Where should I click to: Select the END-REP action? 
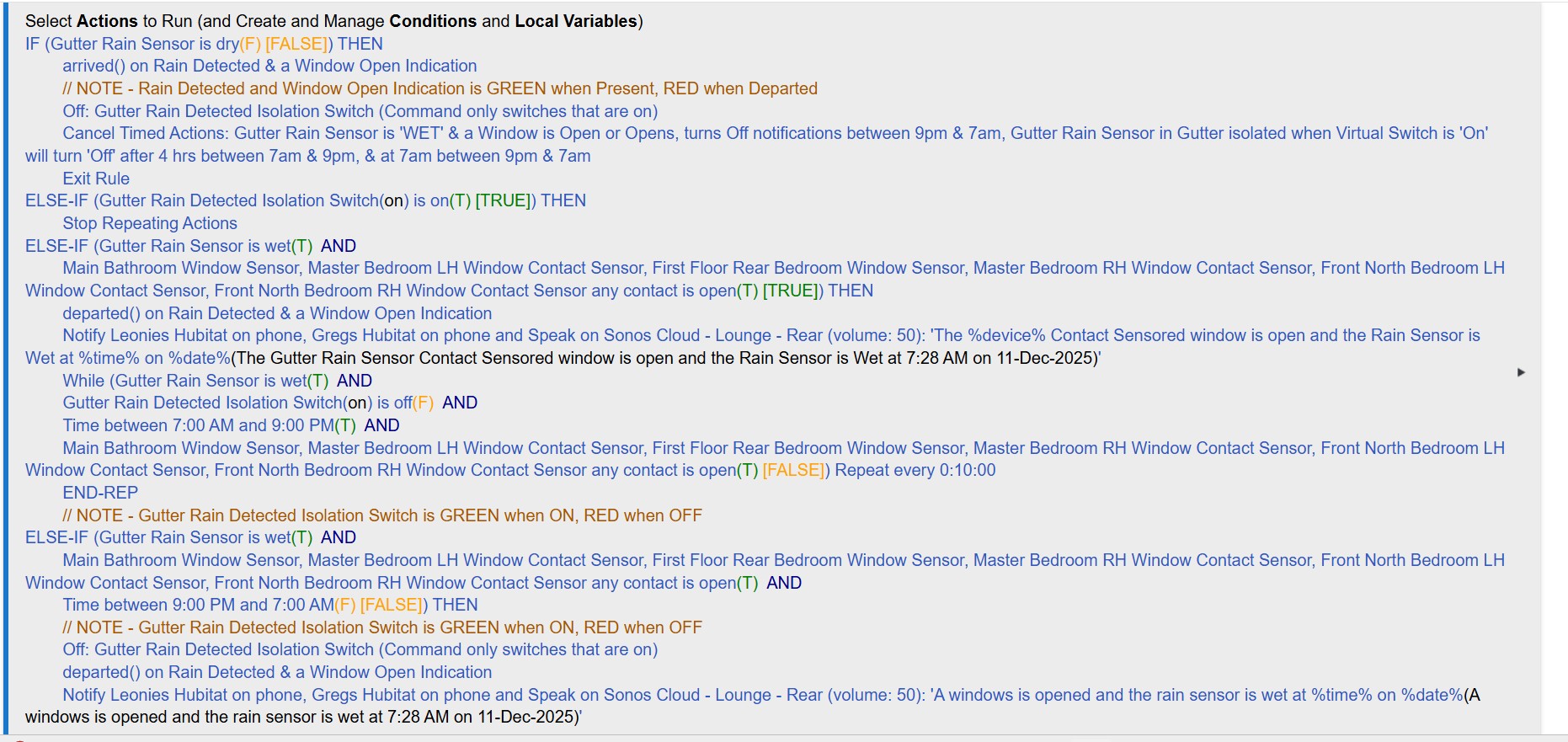click(x=100, y=493)
